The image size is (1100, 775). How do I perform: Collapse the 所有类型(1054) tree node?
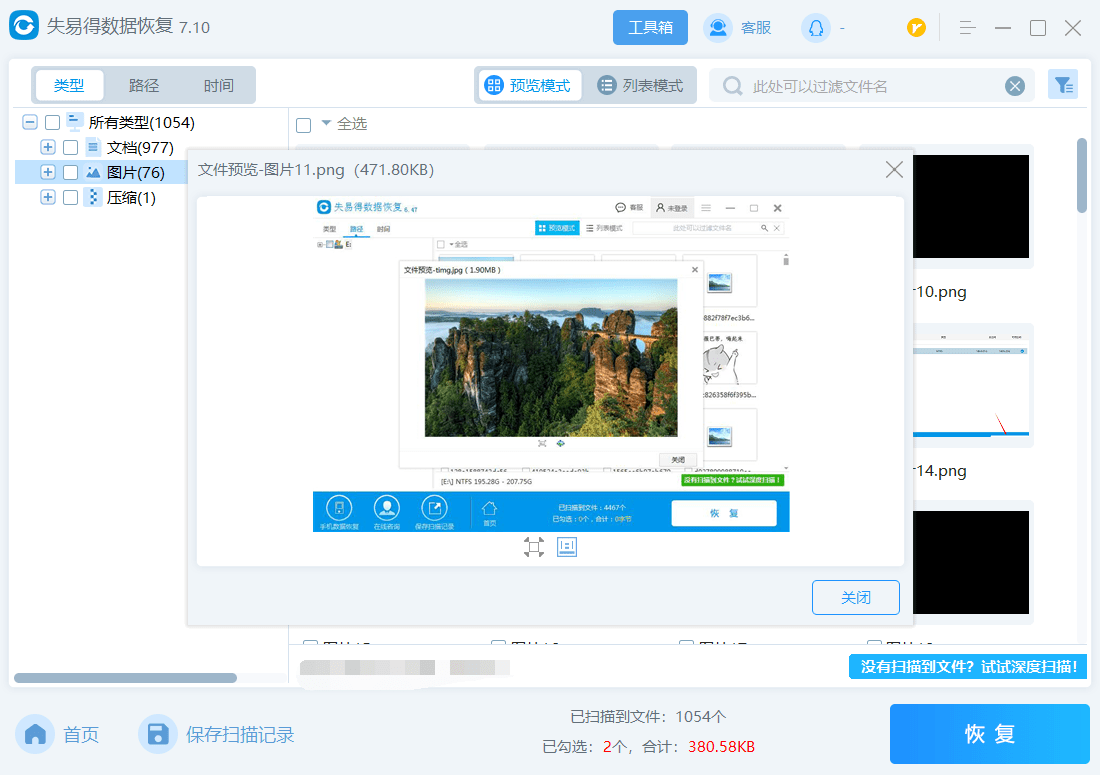point(30,122)
